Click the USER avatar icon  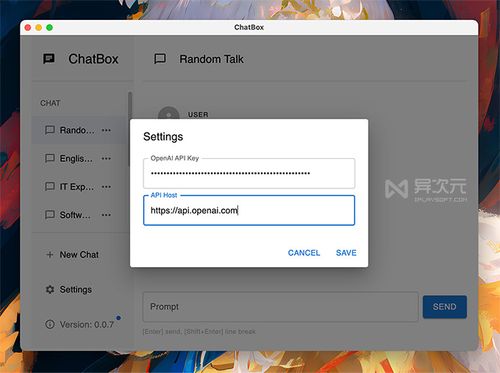tap(169, 113)
